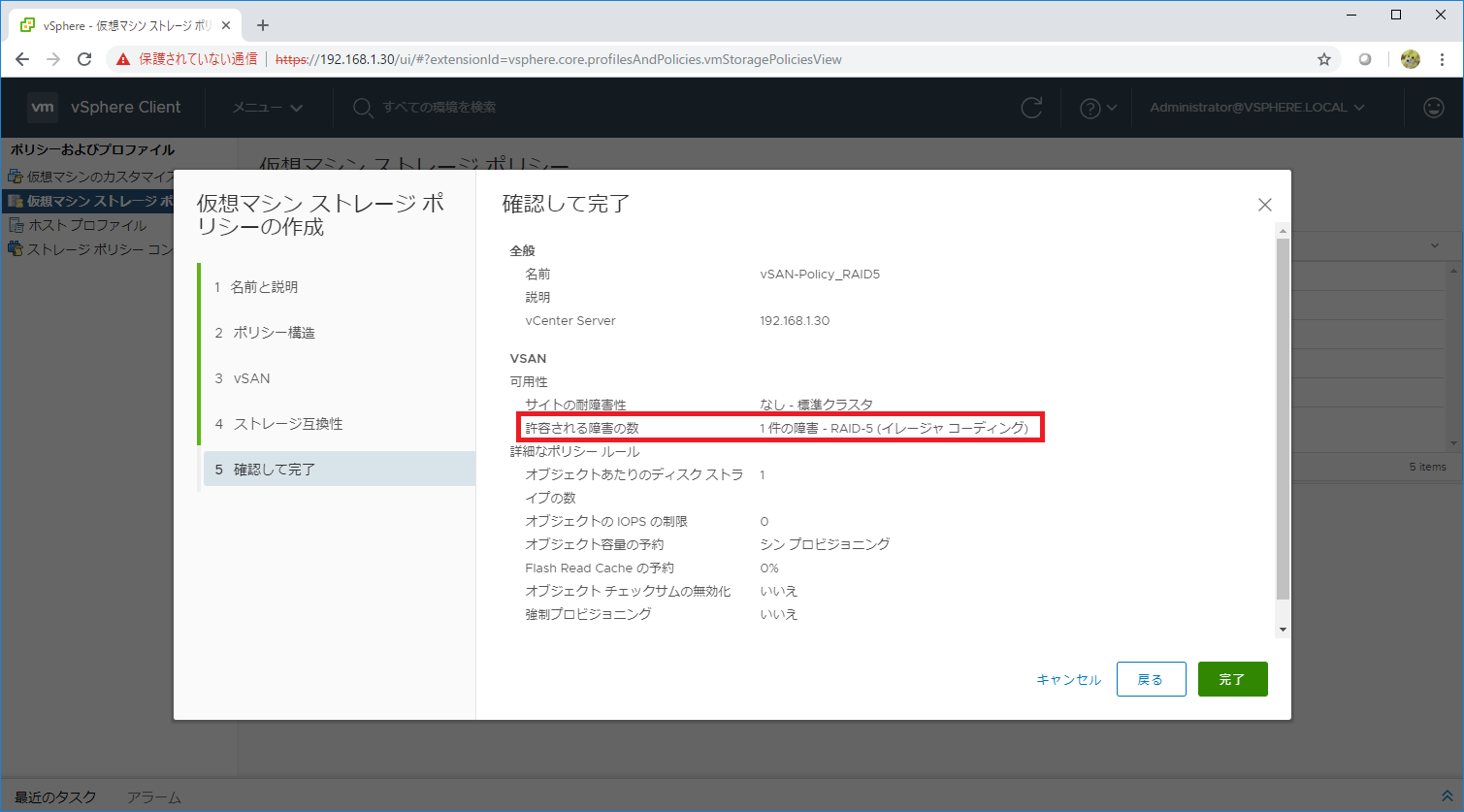Image resolution: width=1464 pixels, height=812 pixels.
Task: Select ストレージ ポリシー コンポーネント sidebar item
Action: point(100,249)
